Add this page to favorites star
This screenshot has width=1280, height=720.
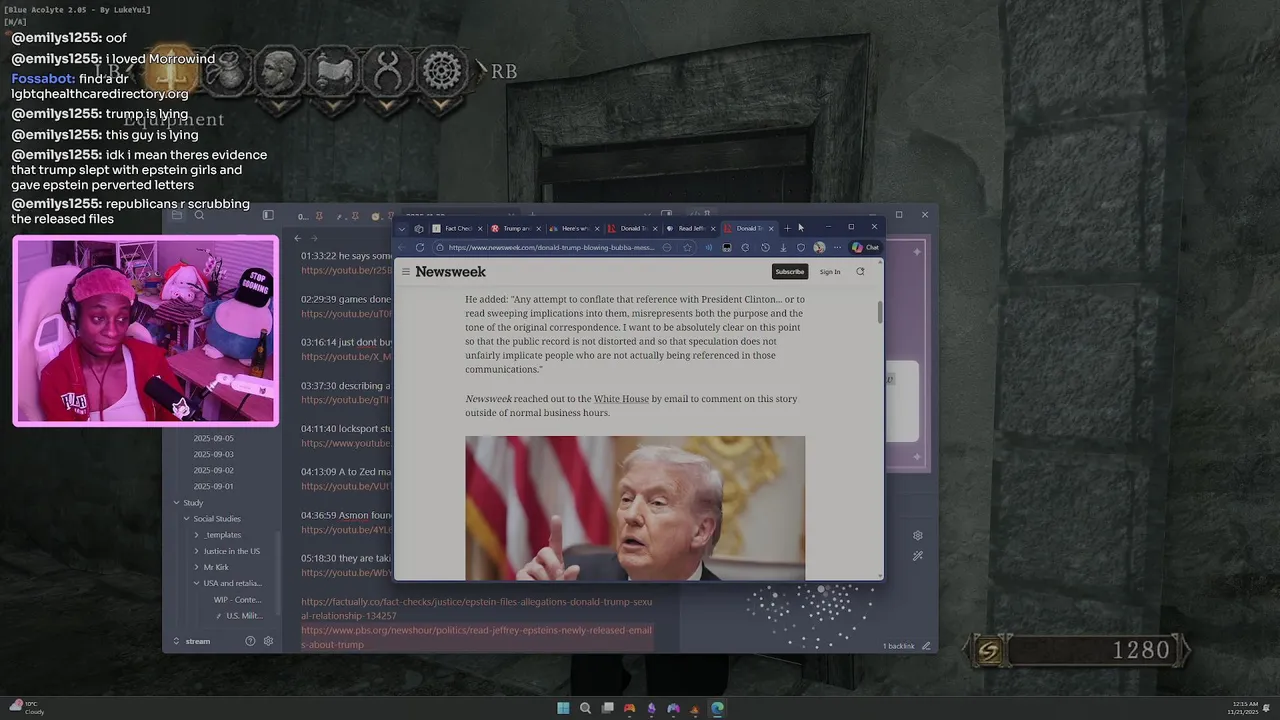coord(687,247)
